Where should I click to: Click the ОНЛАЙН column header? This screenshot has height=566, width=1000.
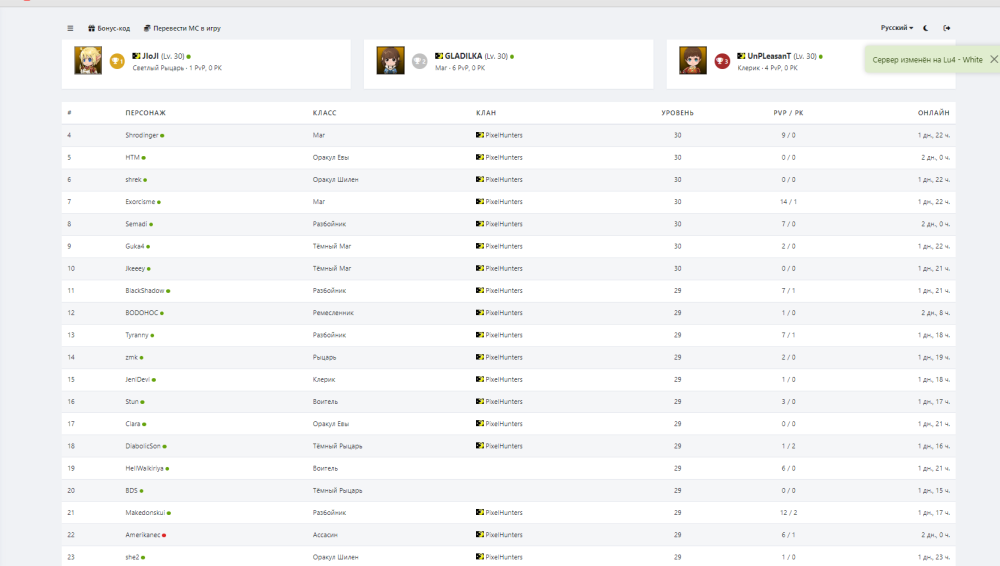933,113
